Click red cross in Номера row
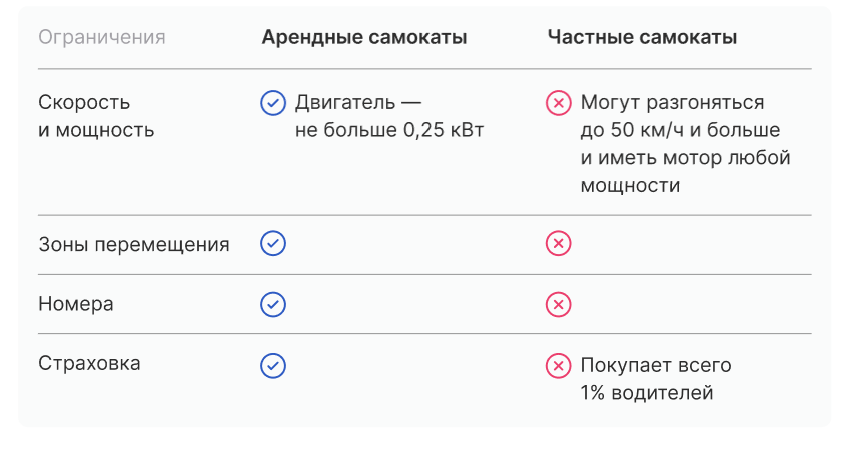This screenshot has width=855, height=459. click(x=558, y=304)
